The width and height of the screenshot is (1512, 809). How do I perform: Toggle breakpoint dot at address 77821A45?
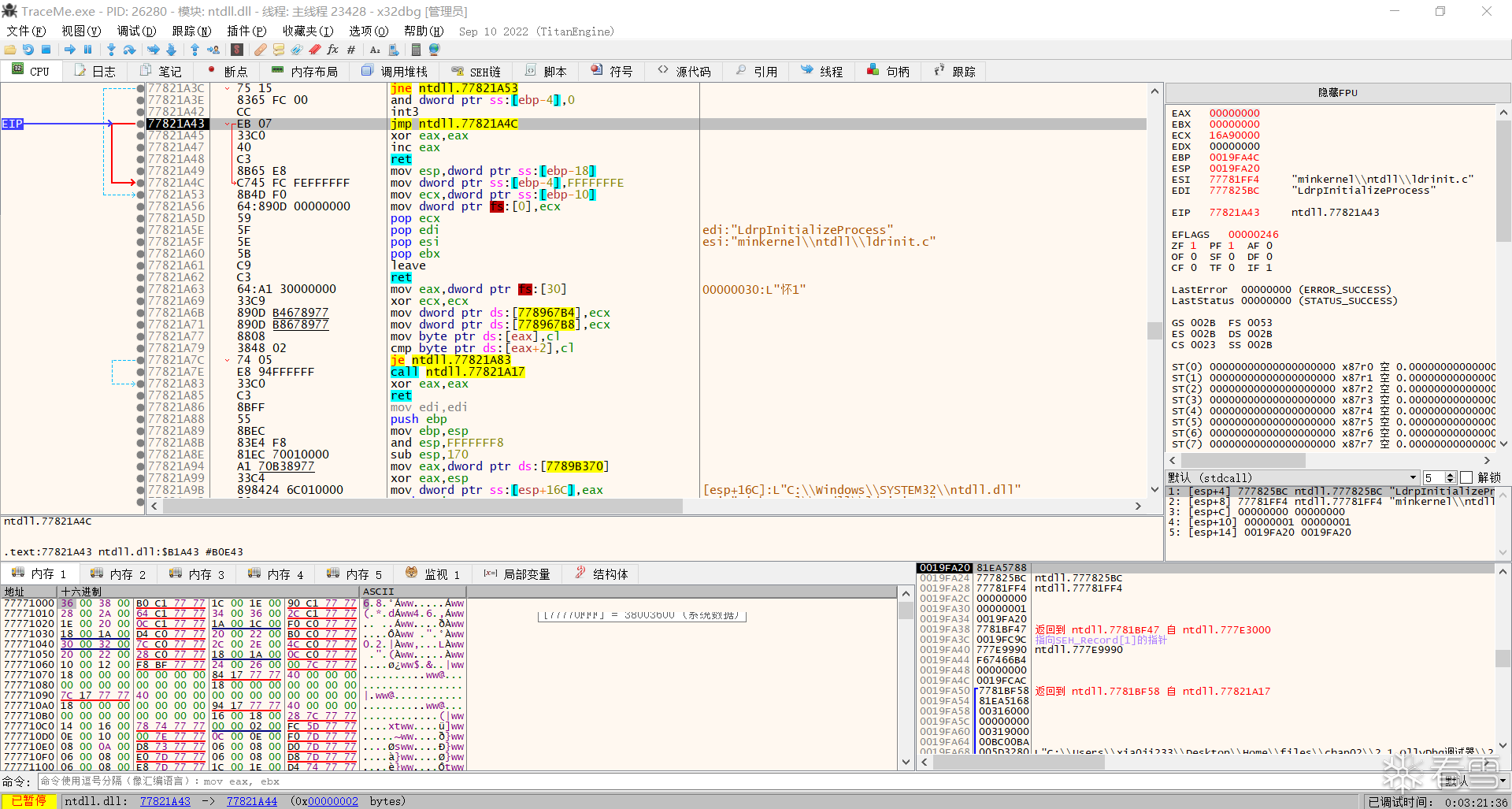[141, 135]
